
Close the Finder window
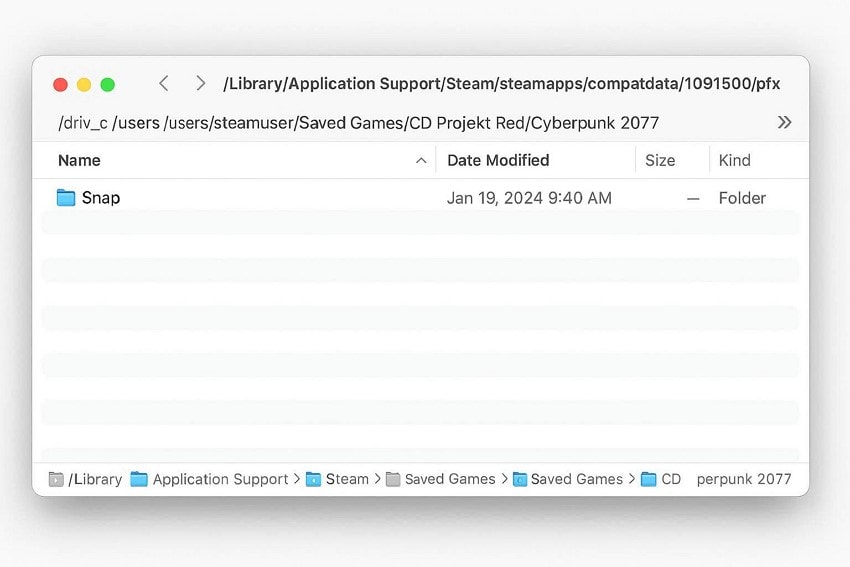click(x=60, y=85)
